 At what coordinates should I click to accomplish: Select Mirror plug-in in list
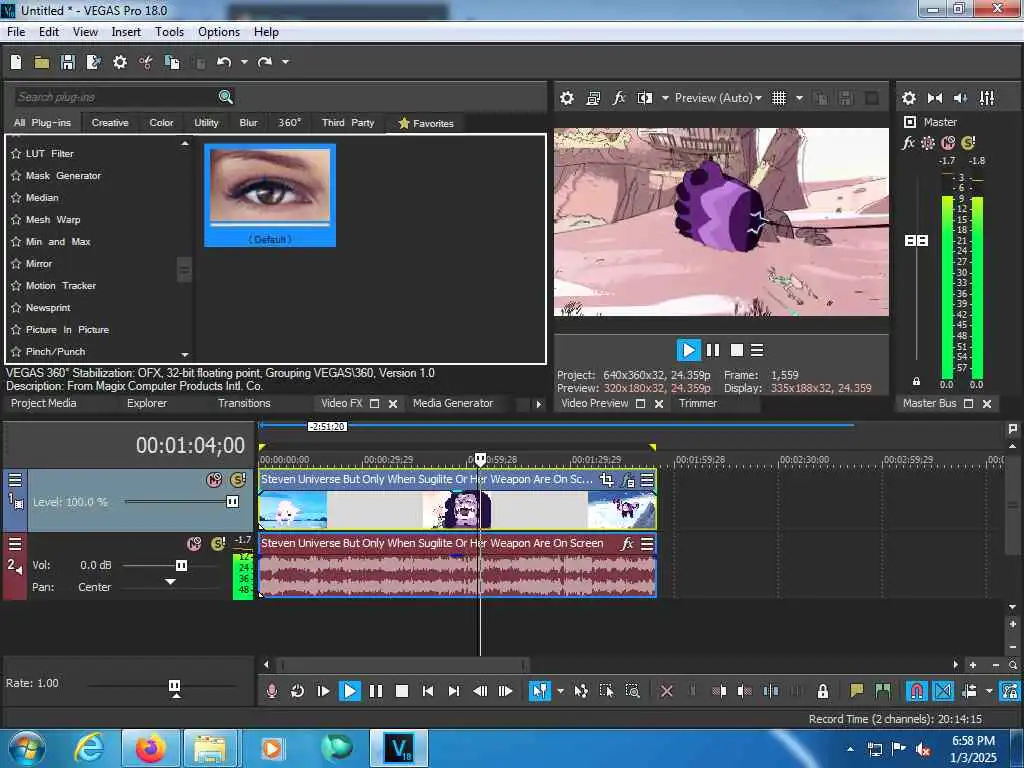point(39,264)
